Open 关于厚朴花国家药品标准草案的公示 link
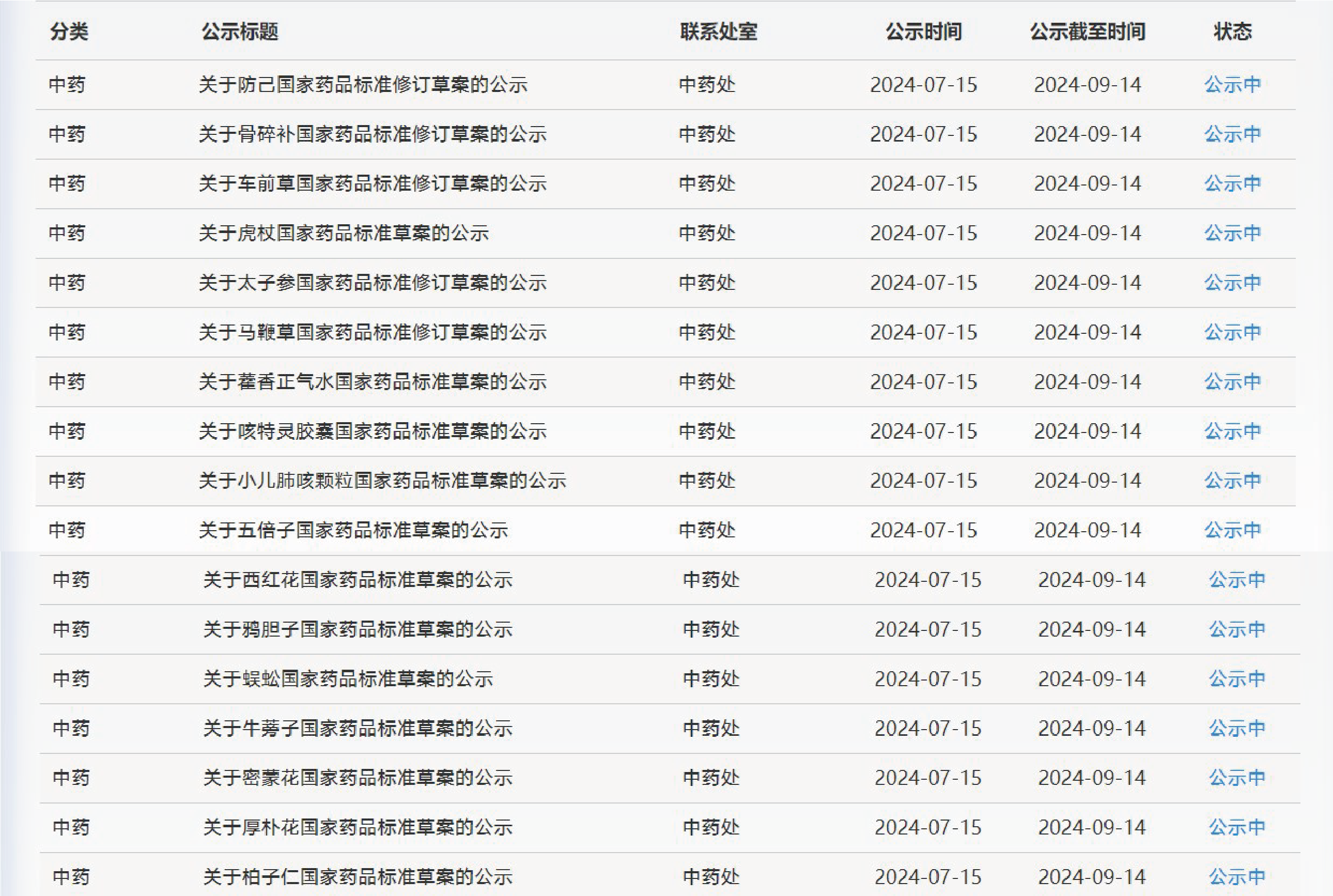 pyautogui.click(x=358, y=827)
